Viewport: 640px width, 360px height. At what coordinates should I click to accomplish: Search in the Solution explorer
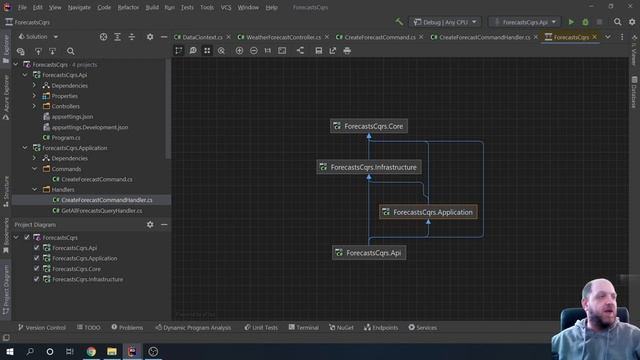[71, 51]
